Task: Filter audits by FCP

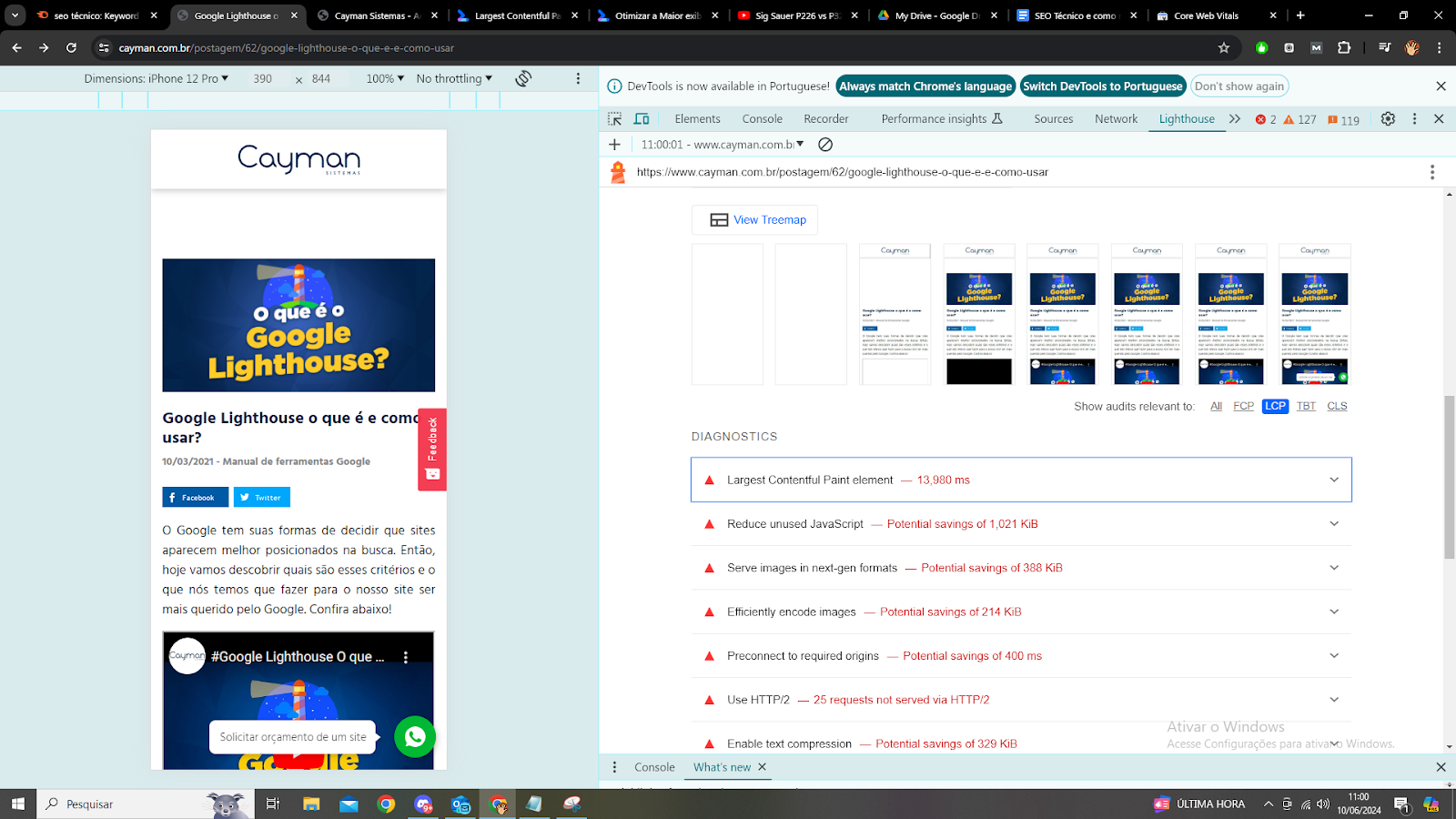Action: (1243, 407)
